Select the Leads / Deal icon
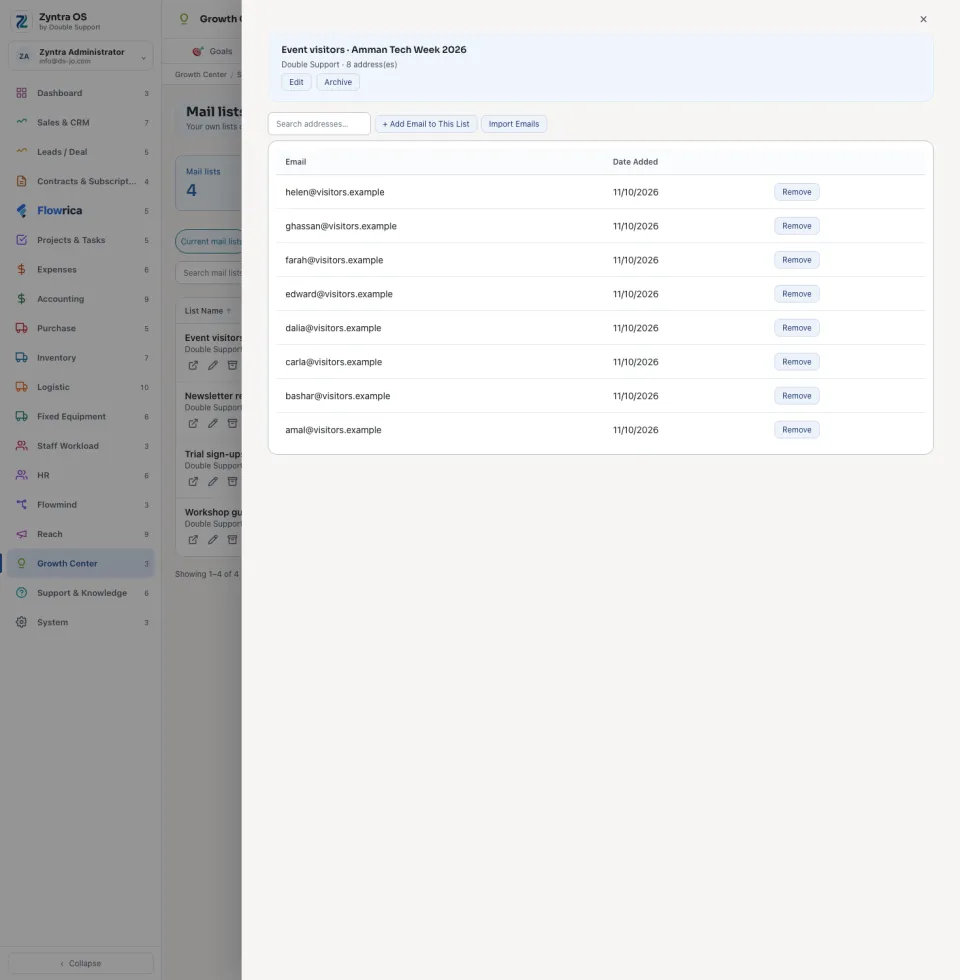Viewport: 960px width, 980px height. [21, 152]
